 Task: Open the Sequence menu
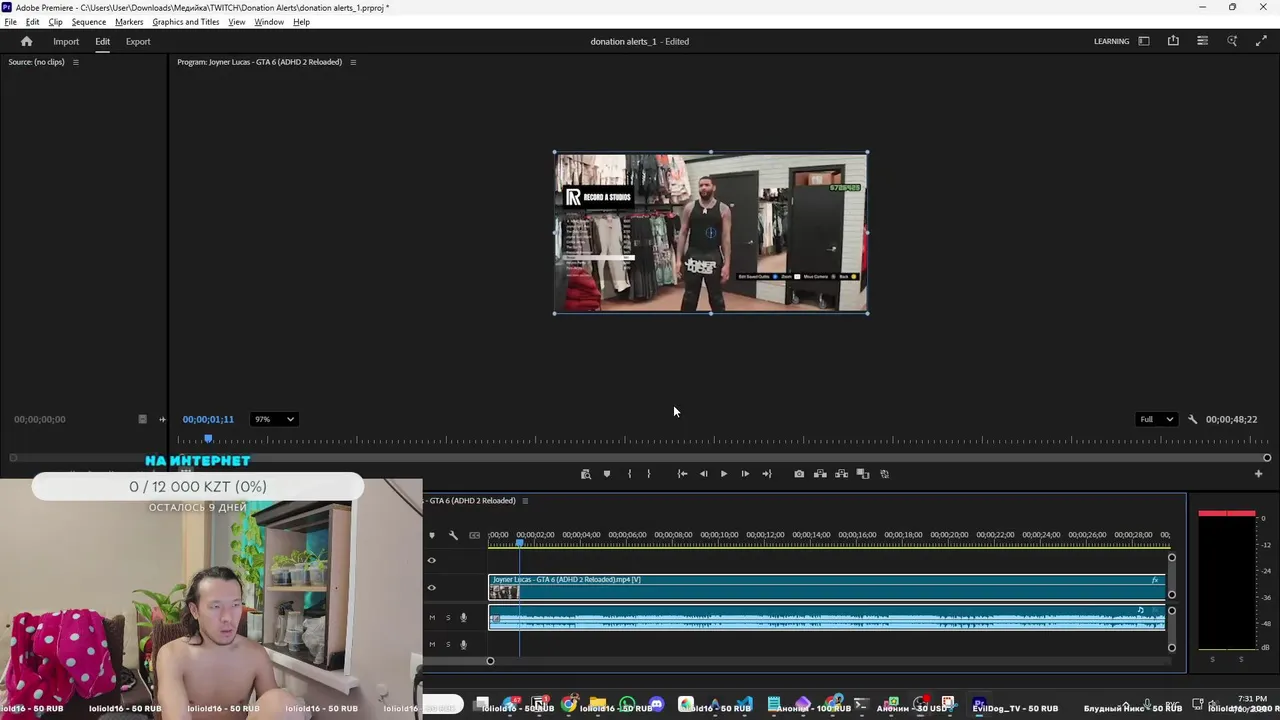pos(89,22)
